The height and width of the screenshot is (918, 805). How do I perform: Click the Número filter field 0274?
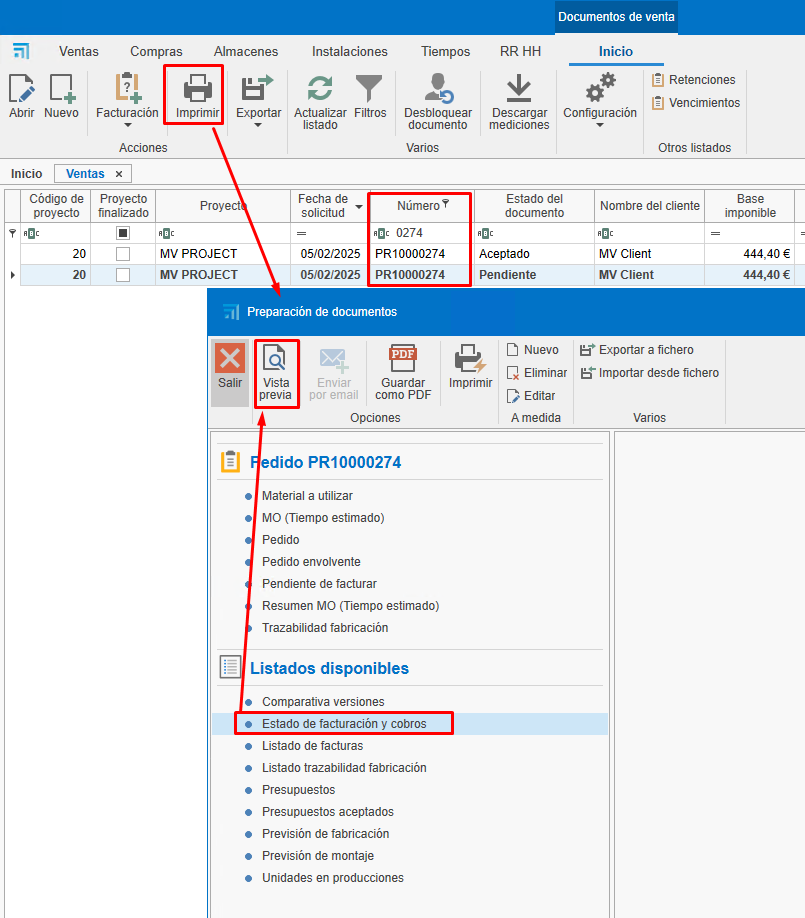pos(420,233)
